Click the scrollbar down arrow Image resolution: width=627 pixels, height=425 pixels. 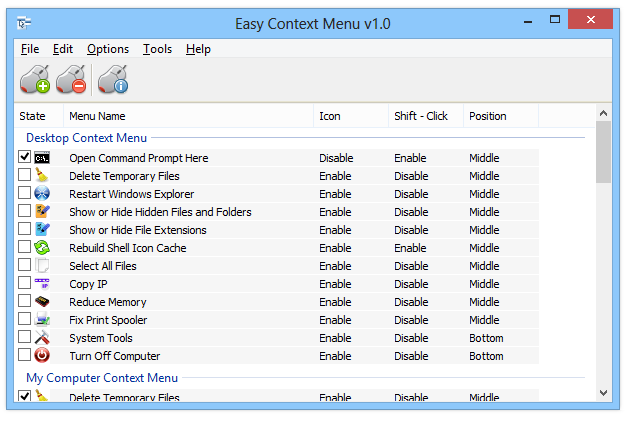coord(603,393)
